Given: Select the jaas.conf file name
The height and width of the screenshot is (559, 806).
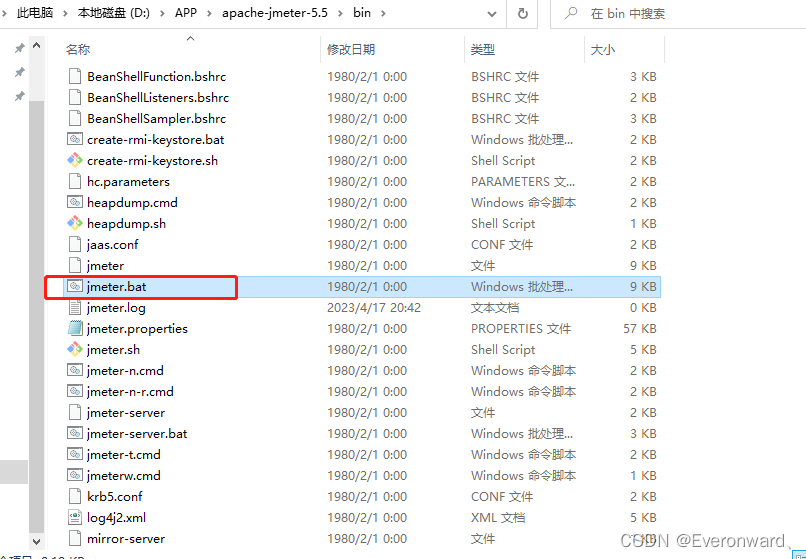Looking at the screenshot, I should tap(113, 245).
